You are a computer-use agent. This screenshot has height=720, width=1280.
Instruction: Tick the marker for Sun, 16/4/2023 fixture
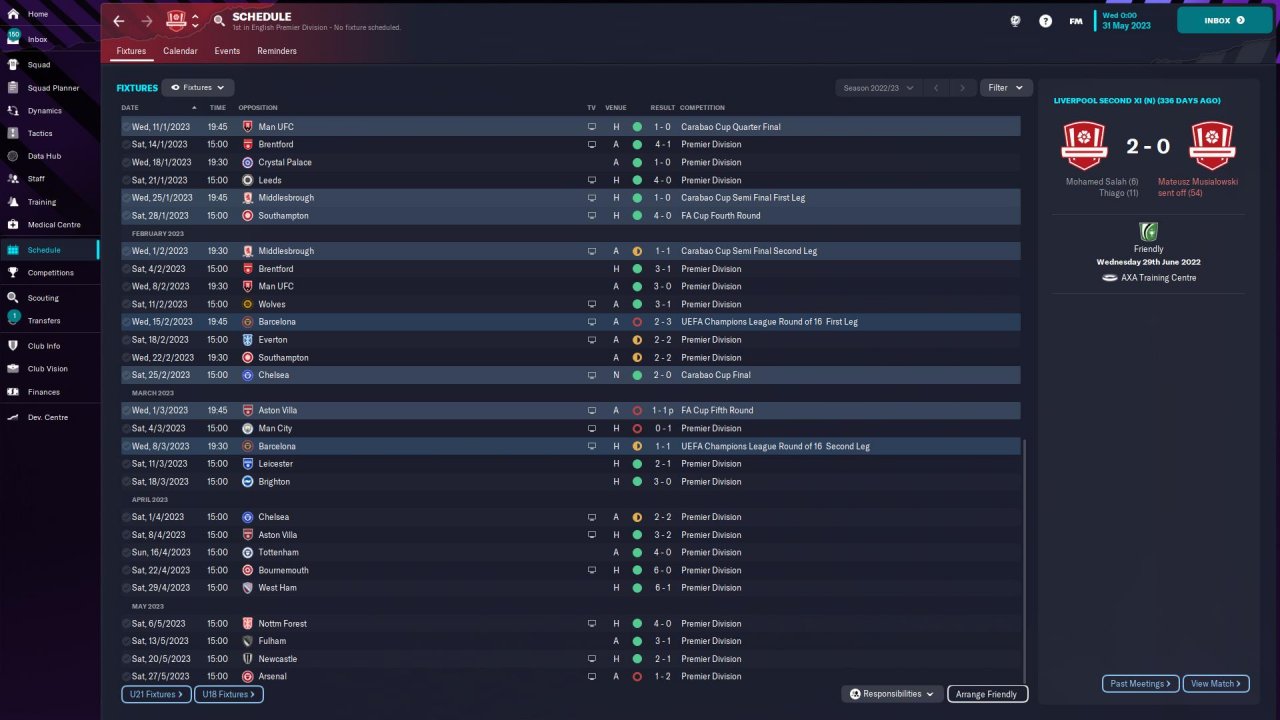pos(126,552)
